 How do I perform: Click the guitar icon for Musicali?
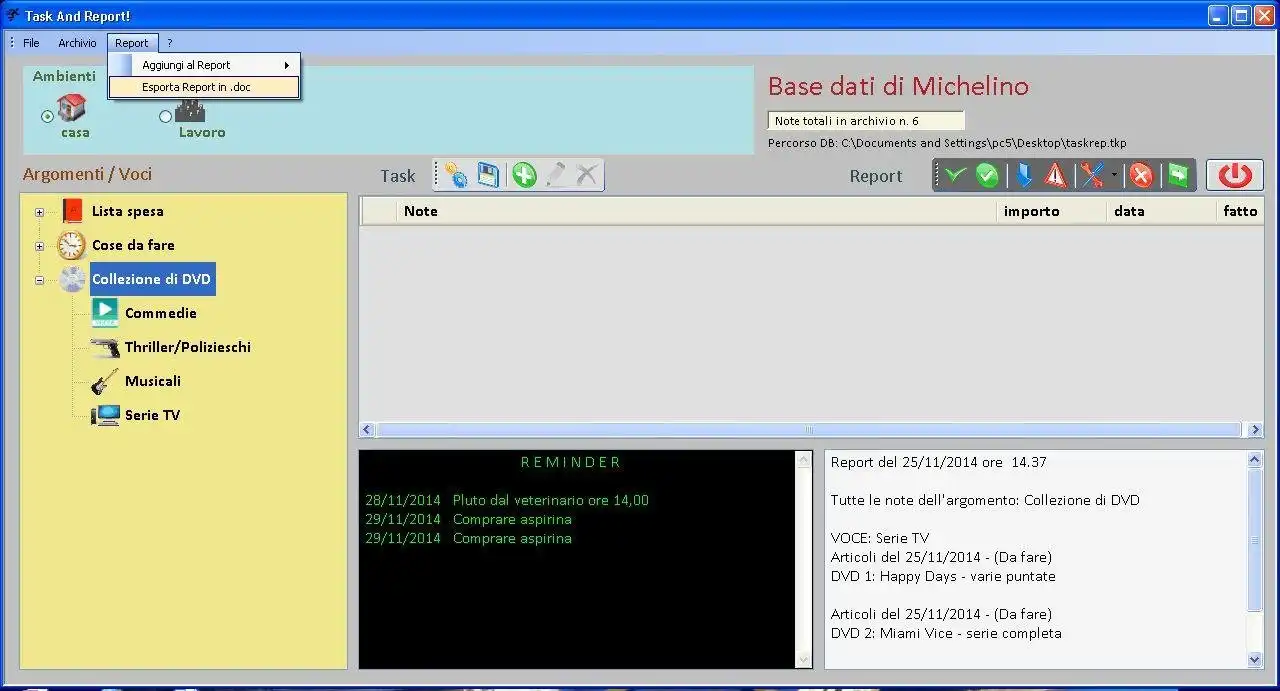pos(105,381)
